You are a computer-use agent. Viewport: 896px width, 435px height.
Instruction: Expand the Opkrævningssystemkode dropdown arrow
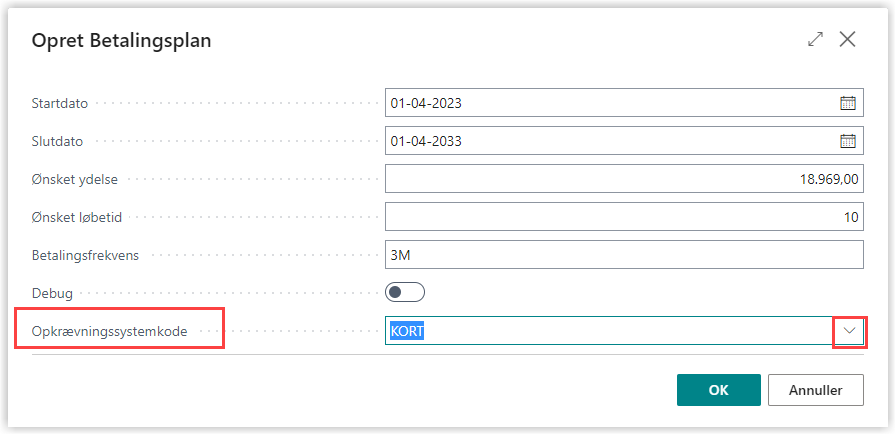[x=849, y=331]
